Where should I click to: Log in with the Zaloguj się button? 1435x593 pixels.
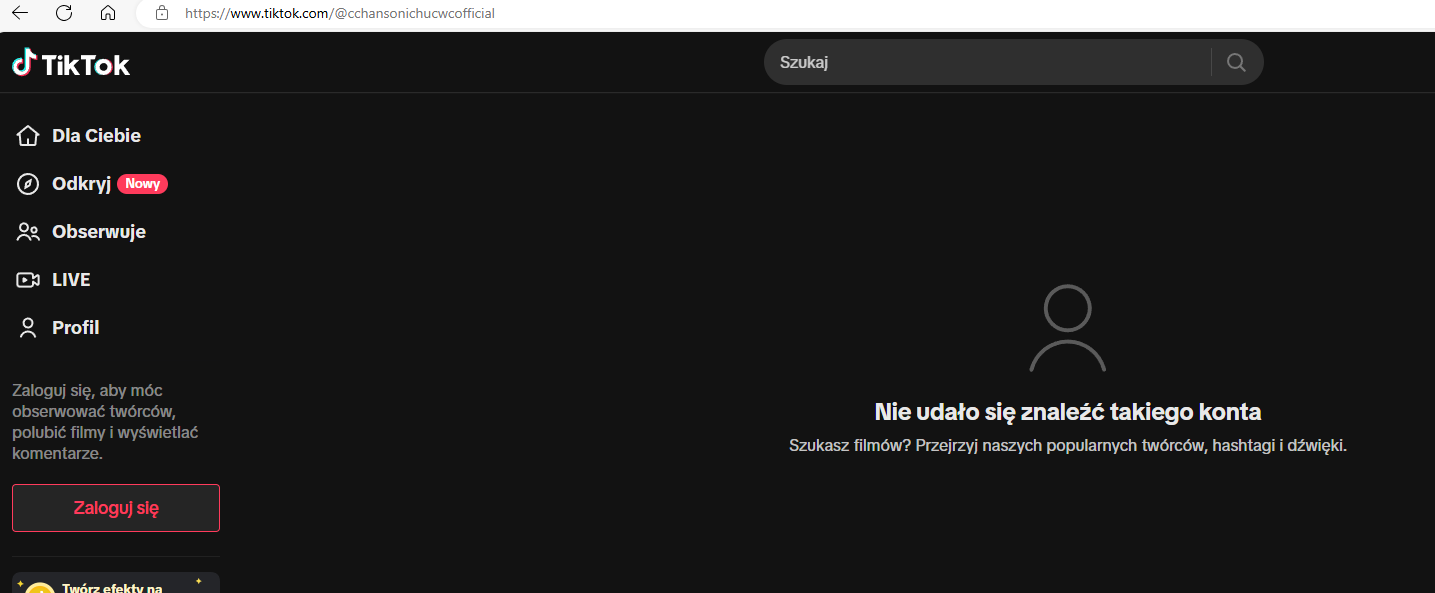pos(116,508)
